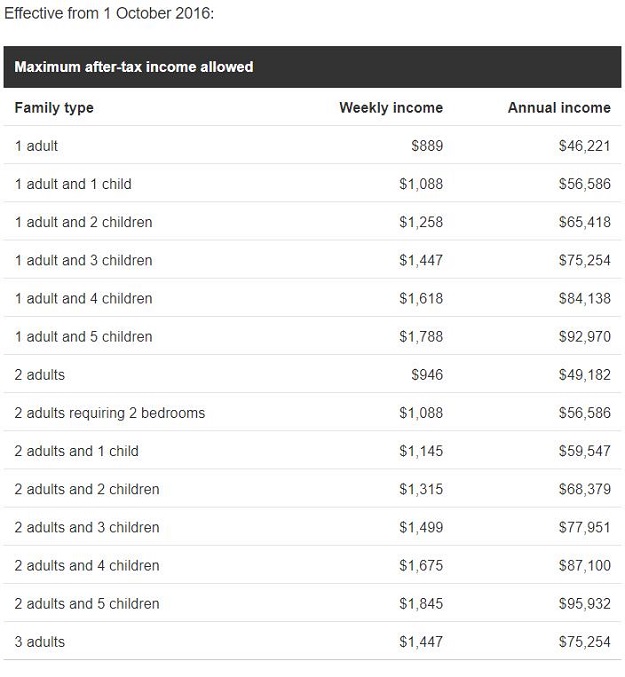
Task: Click the "2 adults requiring 2 bedrooms" label
Action: click(109, 413)
